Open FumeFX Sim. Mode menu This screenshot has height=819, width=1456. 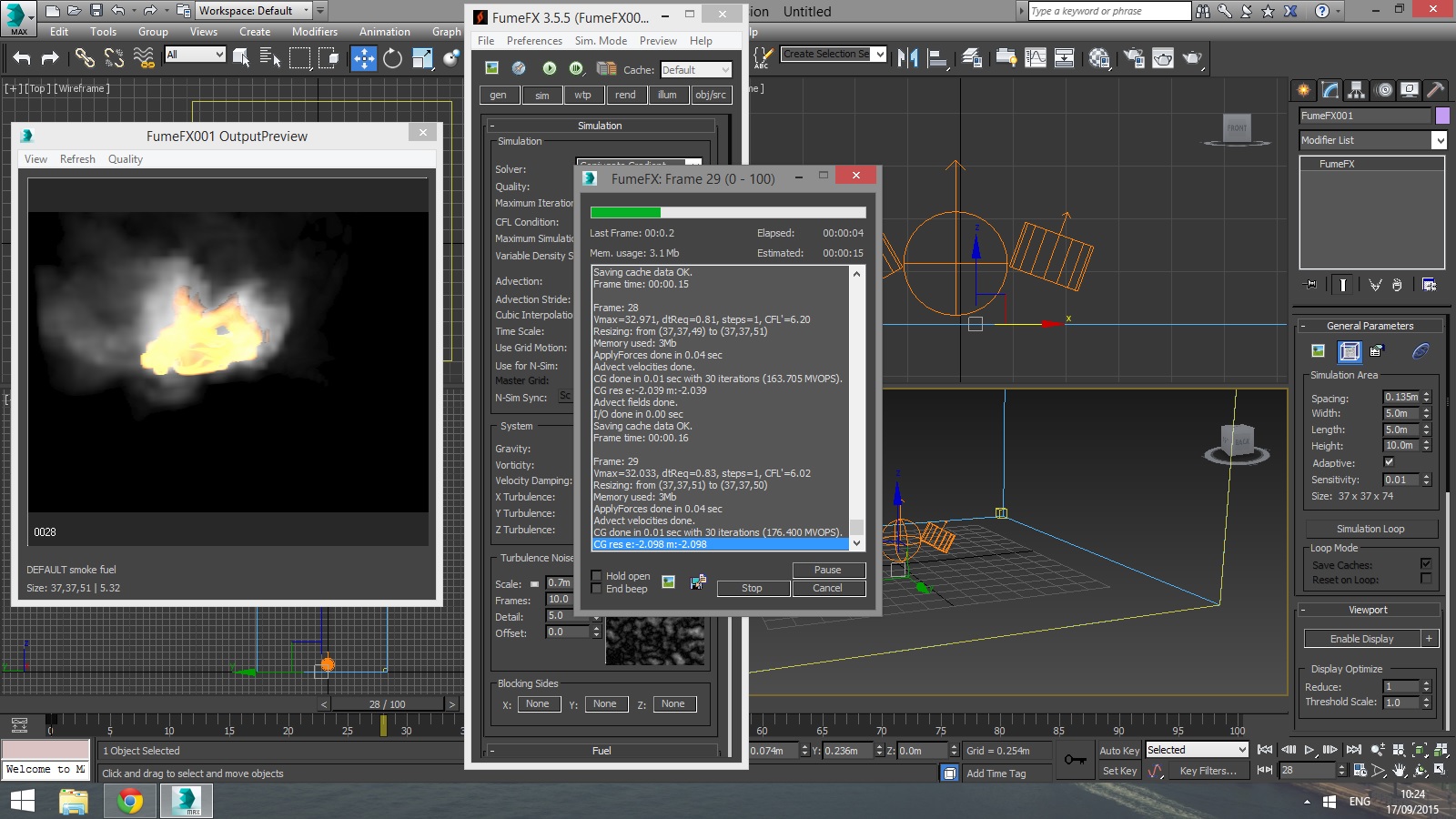coord(601,41)
